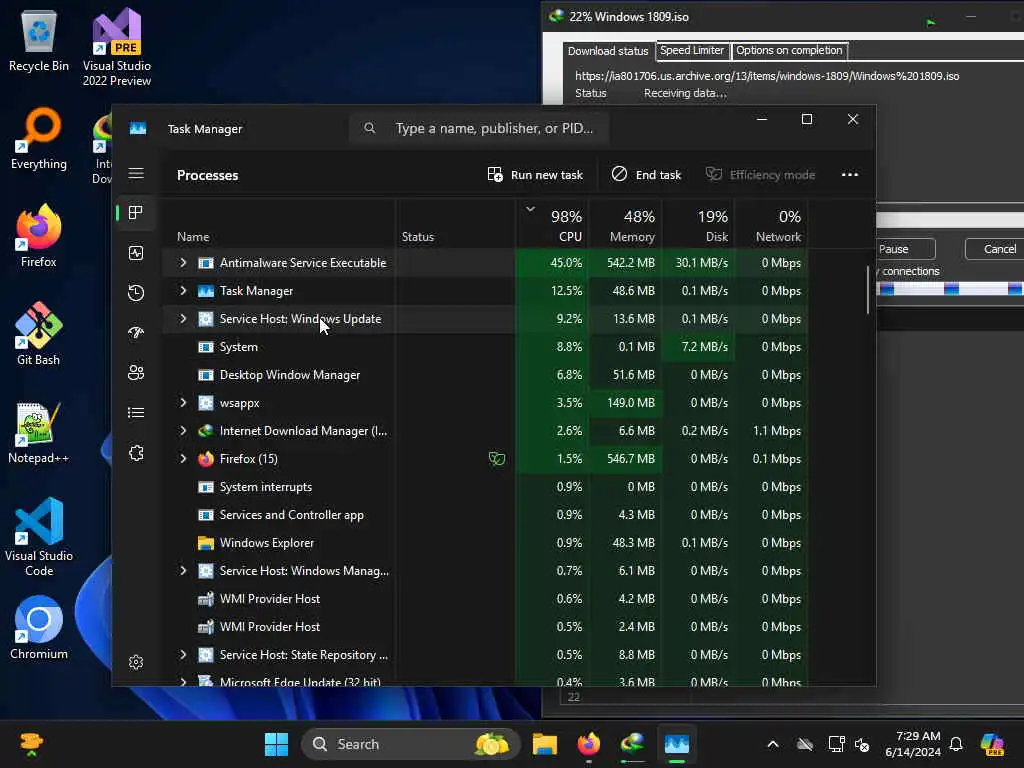Expand Service Host: Windows Update row
The width and height of the screenshot is (1024, 768).
coord(183,319)
